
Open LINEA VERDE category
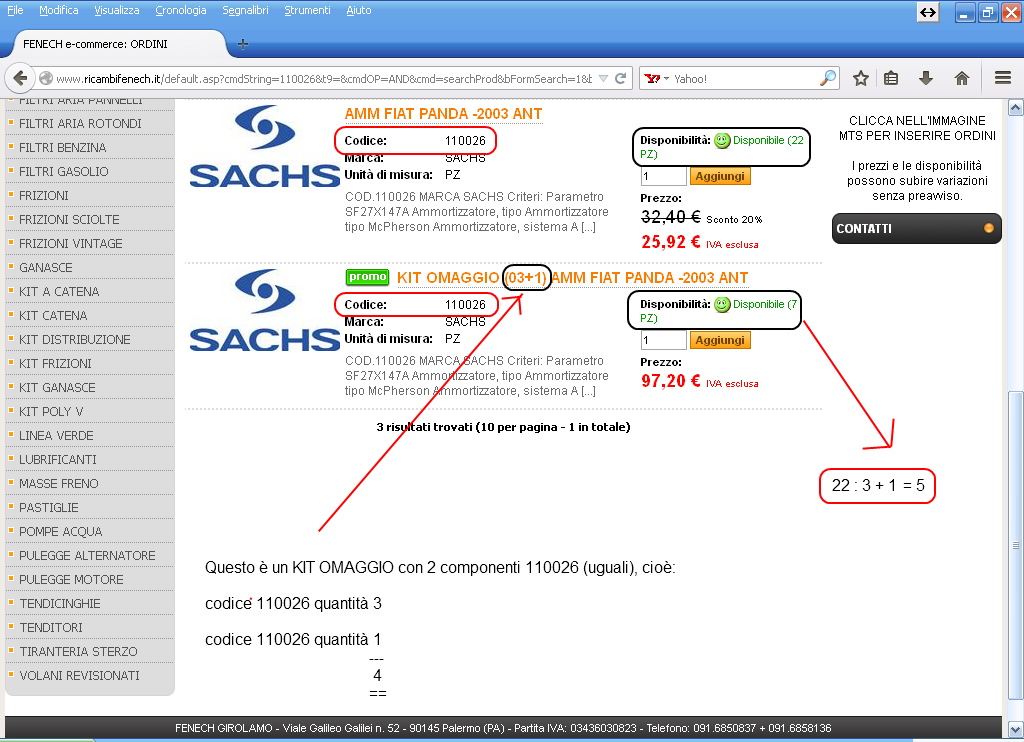point(56,436)
